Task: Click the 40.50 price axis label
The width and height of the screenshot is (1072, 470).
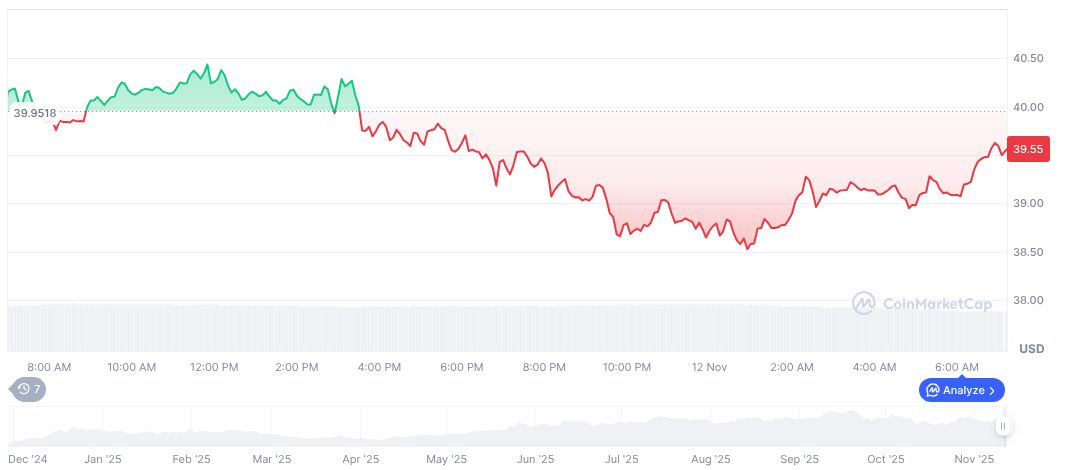Action: click(1028, 59)
